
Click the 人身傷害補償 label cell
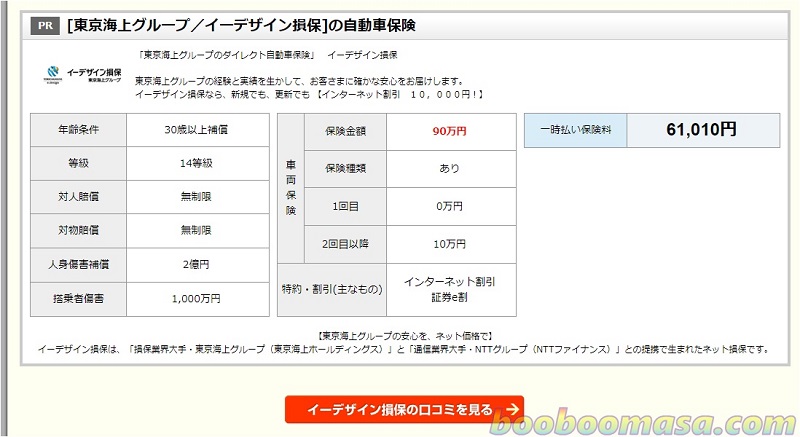pos(79,265)
